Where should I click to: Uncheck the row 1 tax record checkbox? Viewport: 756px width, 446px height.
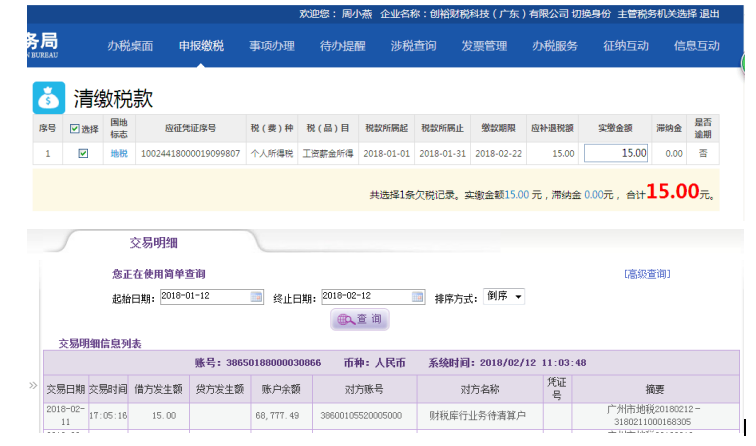point(83,153)
